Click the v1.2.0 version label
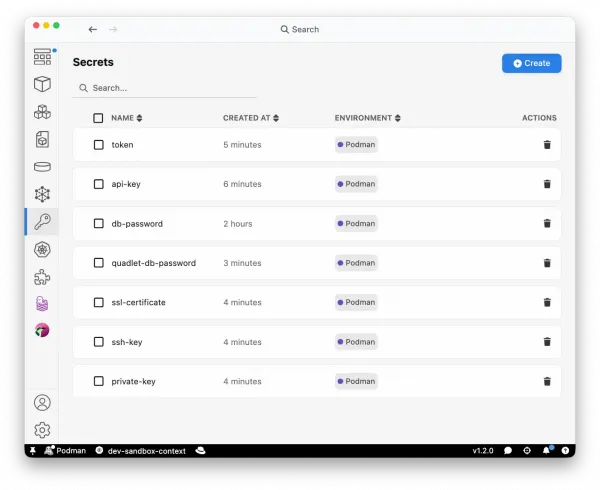Screen dimensions: 600x490 pyautogui.click(x=483, y=451)
